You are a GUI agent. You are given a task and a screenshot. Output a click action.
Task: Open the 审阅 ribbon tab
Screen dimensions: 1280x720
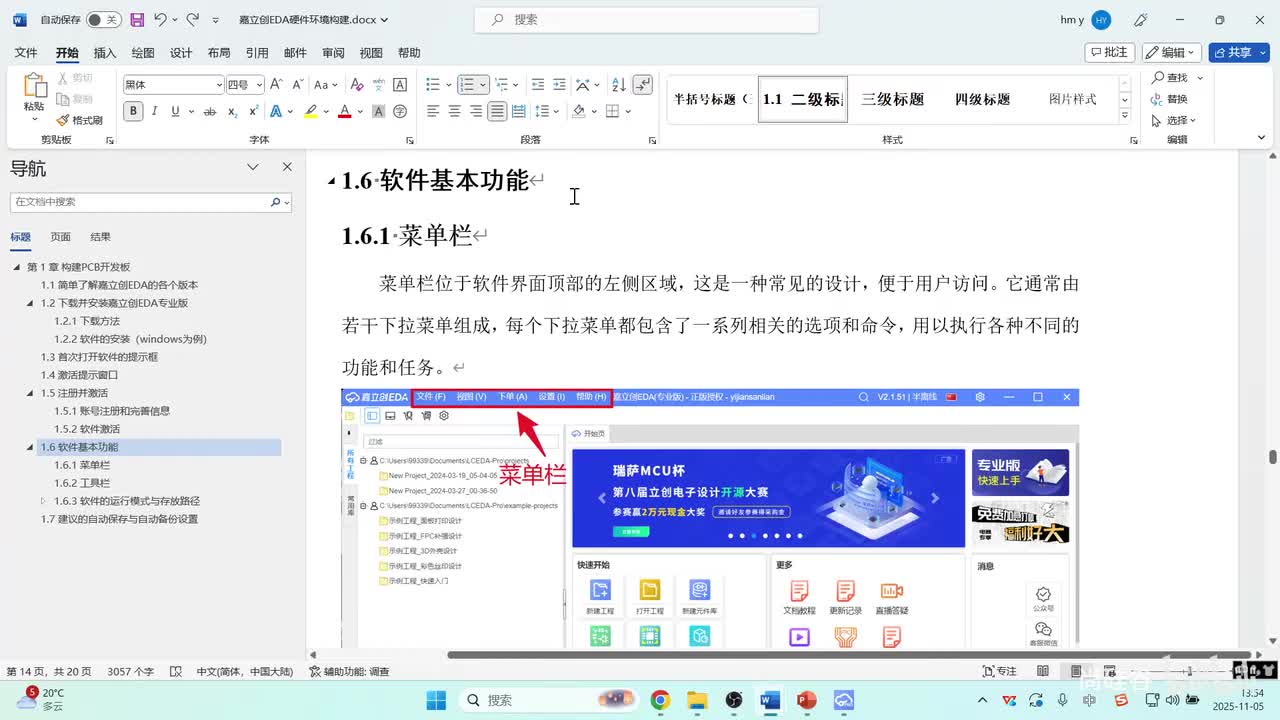tap(333, 53)
